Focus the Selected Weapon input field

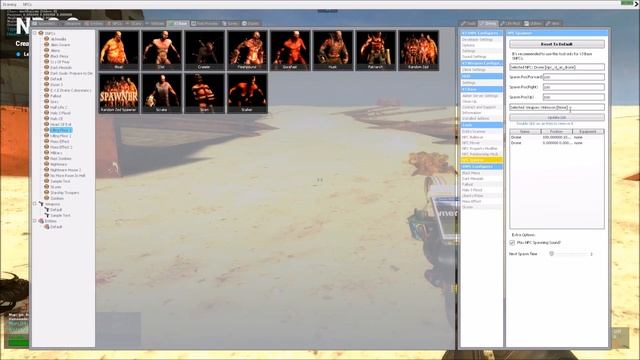(x=557, y=107)
